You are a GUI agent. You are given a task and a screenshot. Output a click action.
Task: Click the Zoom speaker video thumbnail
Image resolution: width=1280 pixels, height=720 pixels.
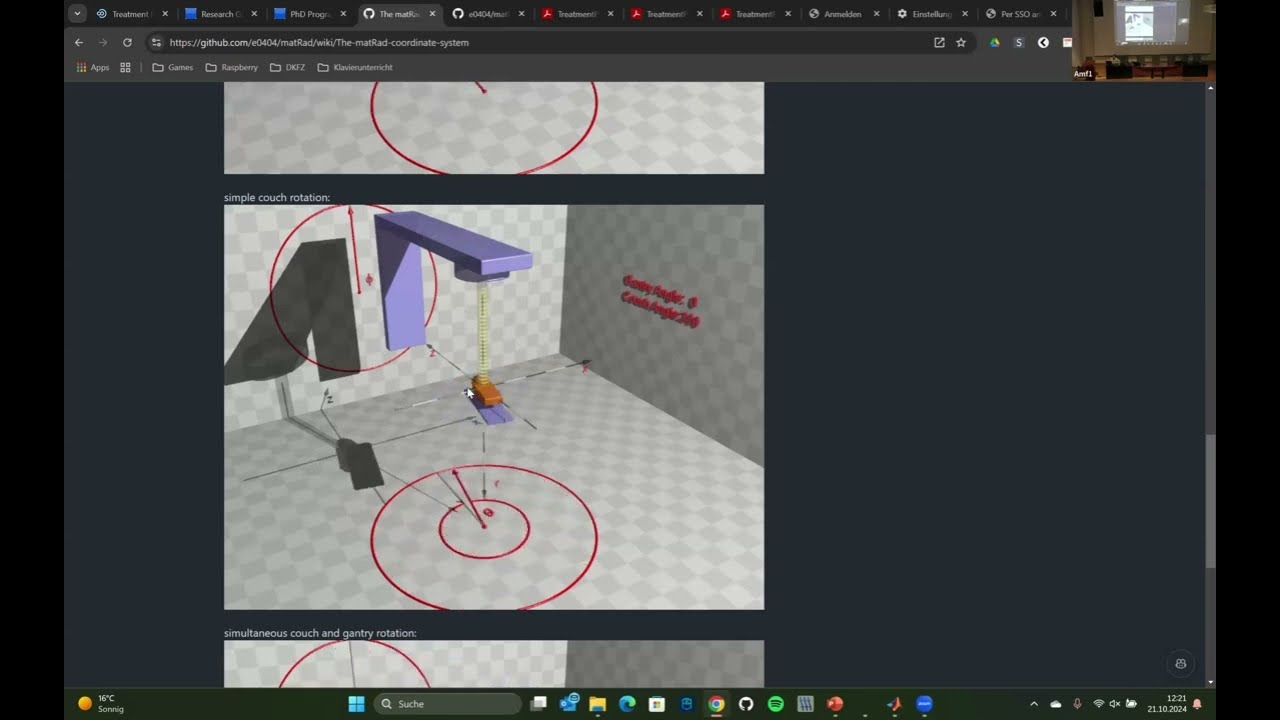point(1143,40)
